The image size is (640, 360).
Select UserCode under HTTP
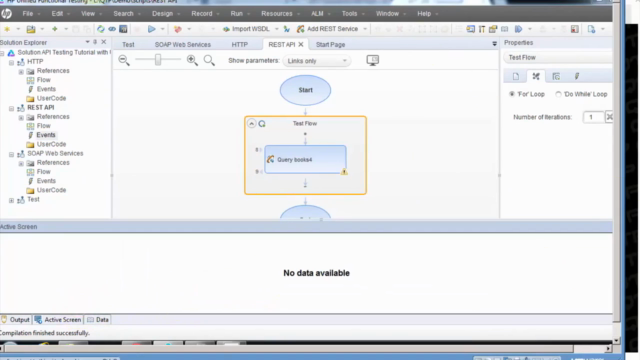(51, 98)
